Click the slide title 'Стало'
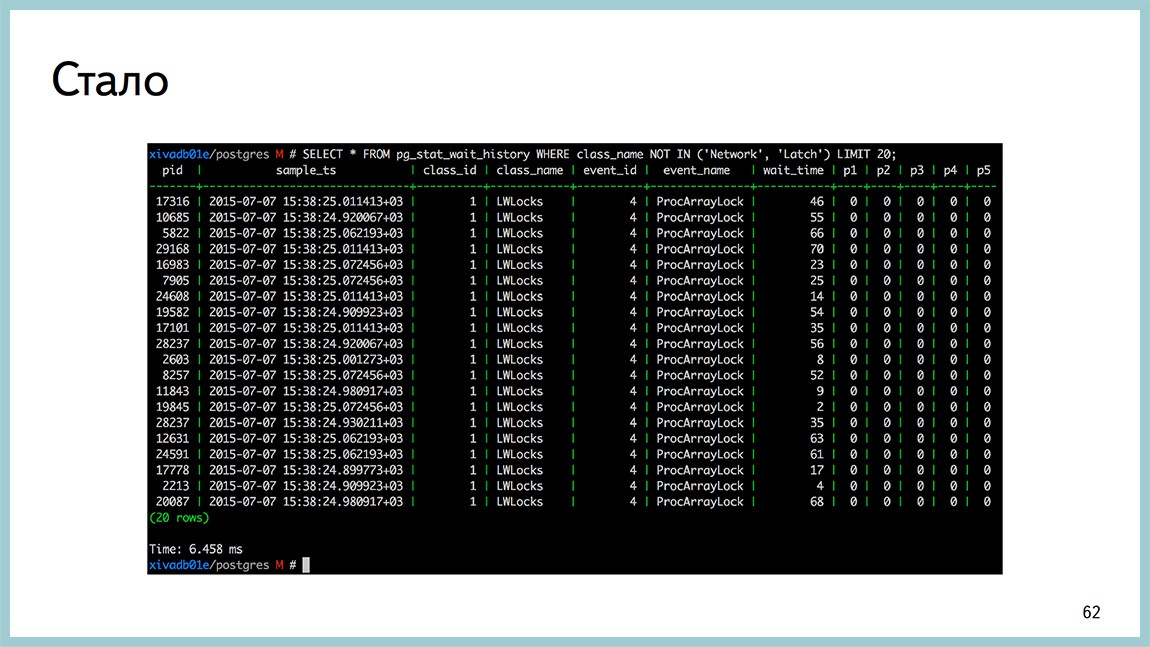This screenshot has width=1150, height=647. tap(110, 80)
